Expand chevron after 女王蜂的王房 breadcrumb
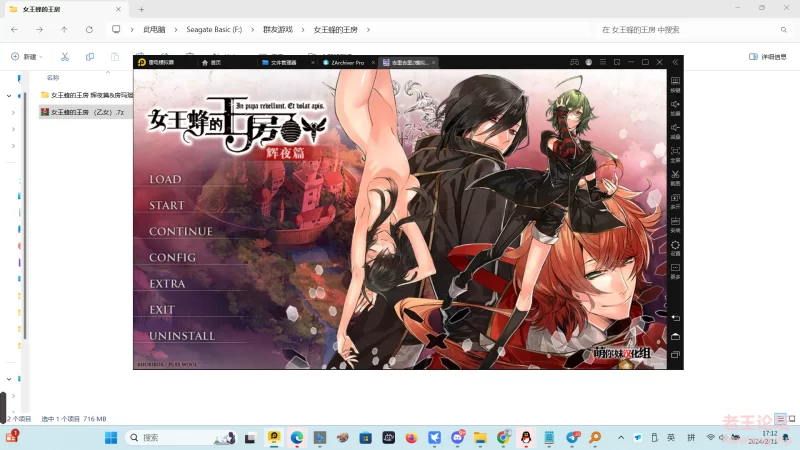This screenshot has width=800, height=450. pos(368,30)
